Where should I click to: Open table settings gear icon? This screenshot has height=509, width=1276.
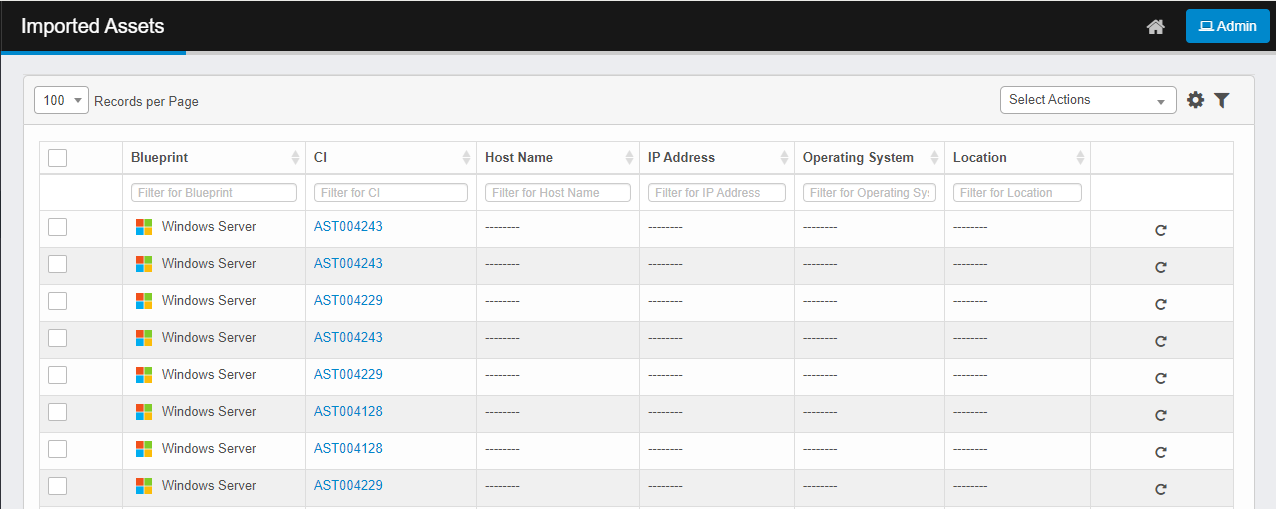click(x=1195, y=100)
